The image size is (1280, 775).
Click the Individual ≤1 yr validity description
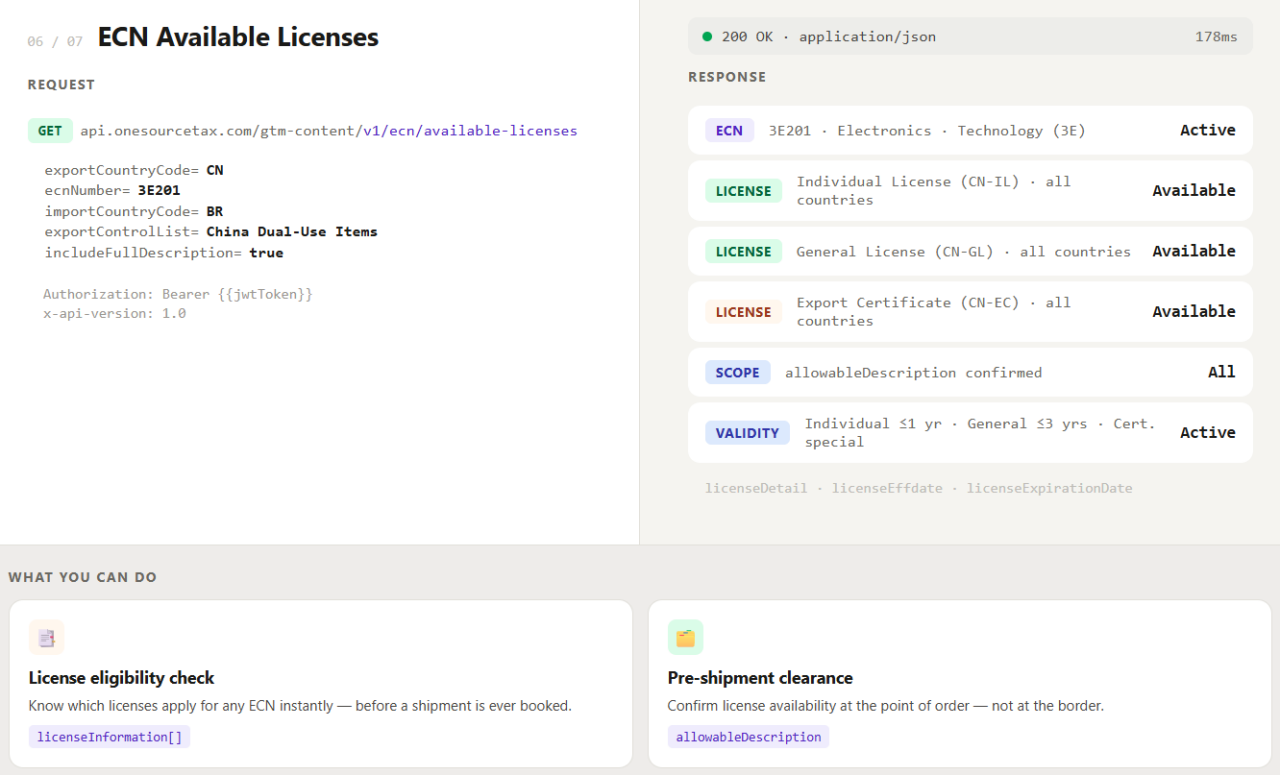(x=980, y=432)
